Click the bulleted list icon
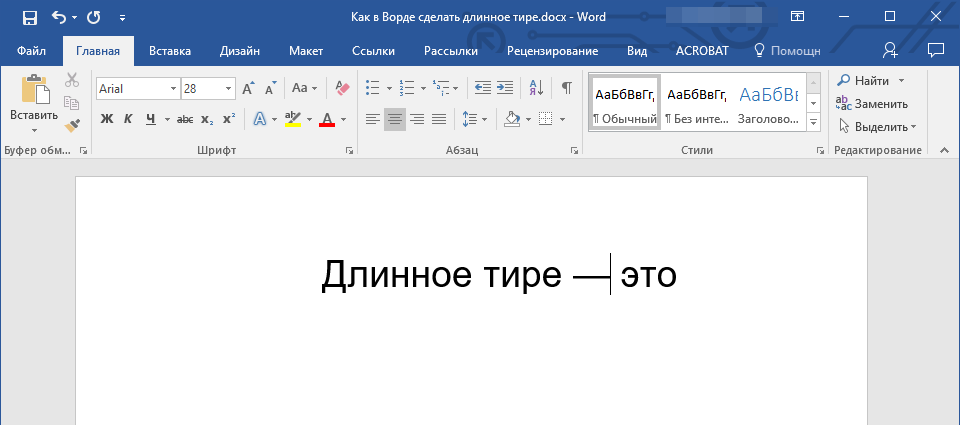 coord(372,88)
